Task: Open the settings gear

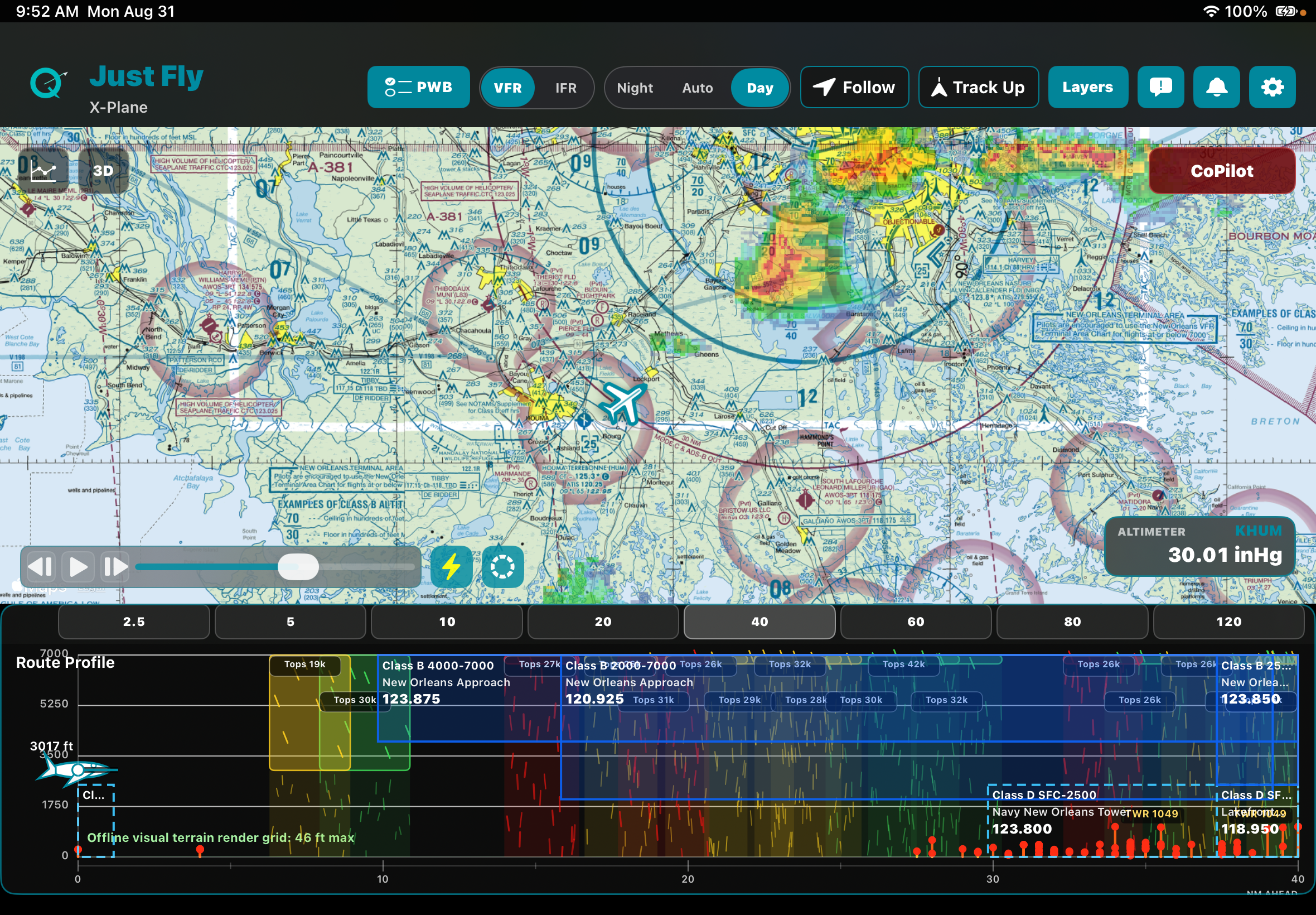Action: pos(1272,87)
